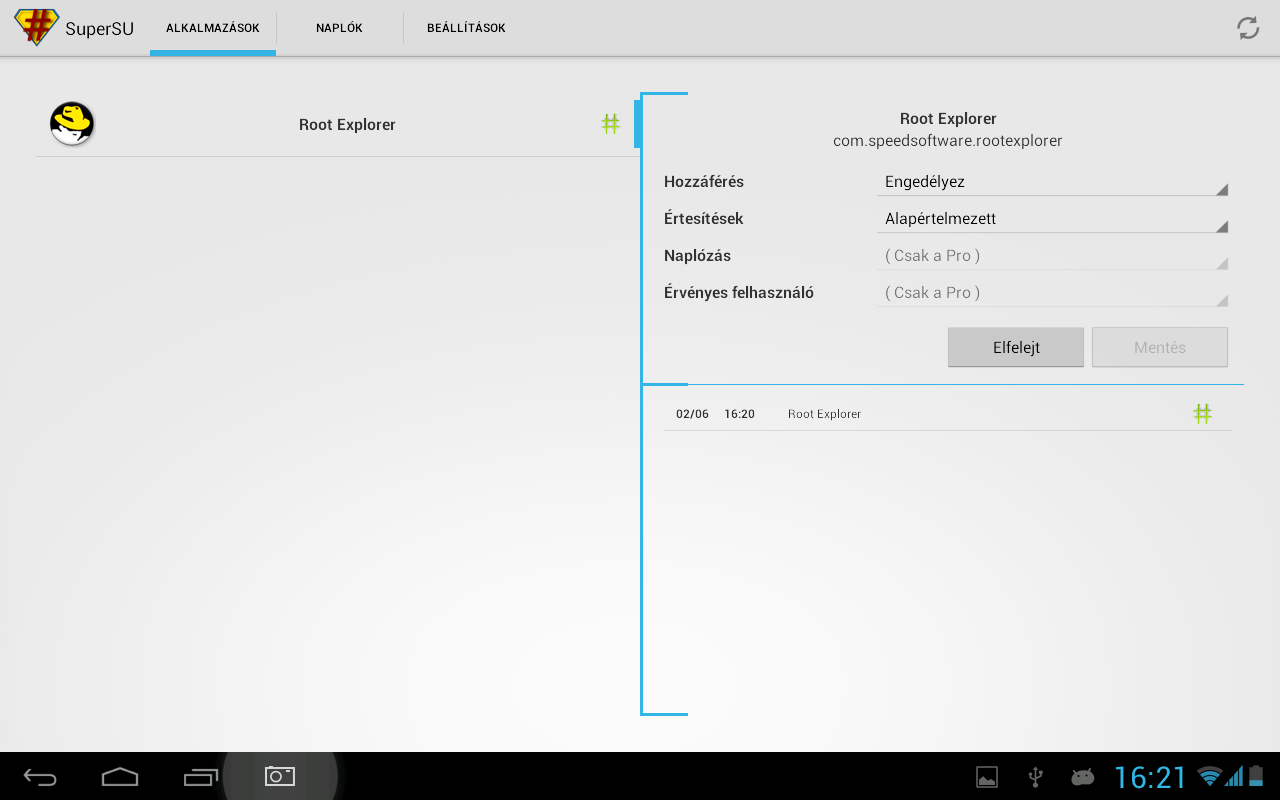The image size is (1280, 800).
Task: Open Értesítések dropdown showing Alapértelmezett
Action: (1052, 219)
